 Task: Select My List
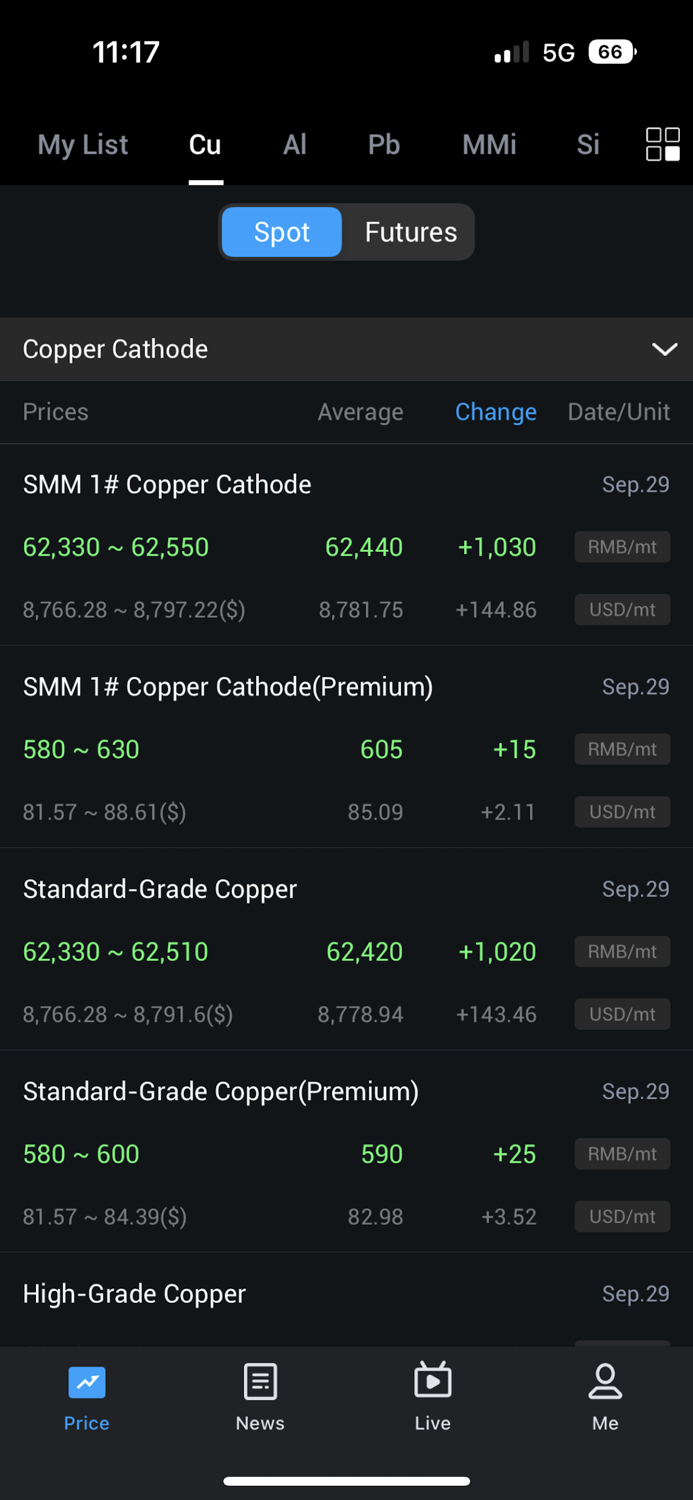(82, 144)
